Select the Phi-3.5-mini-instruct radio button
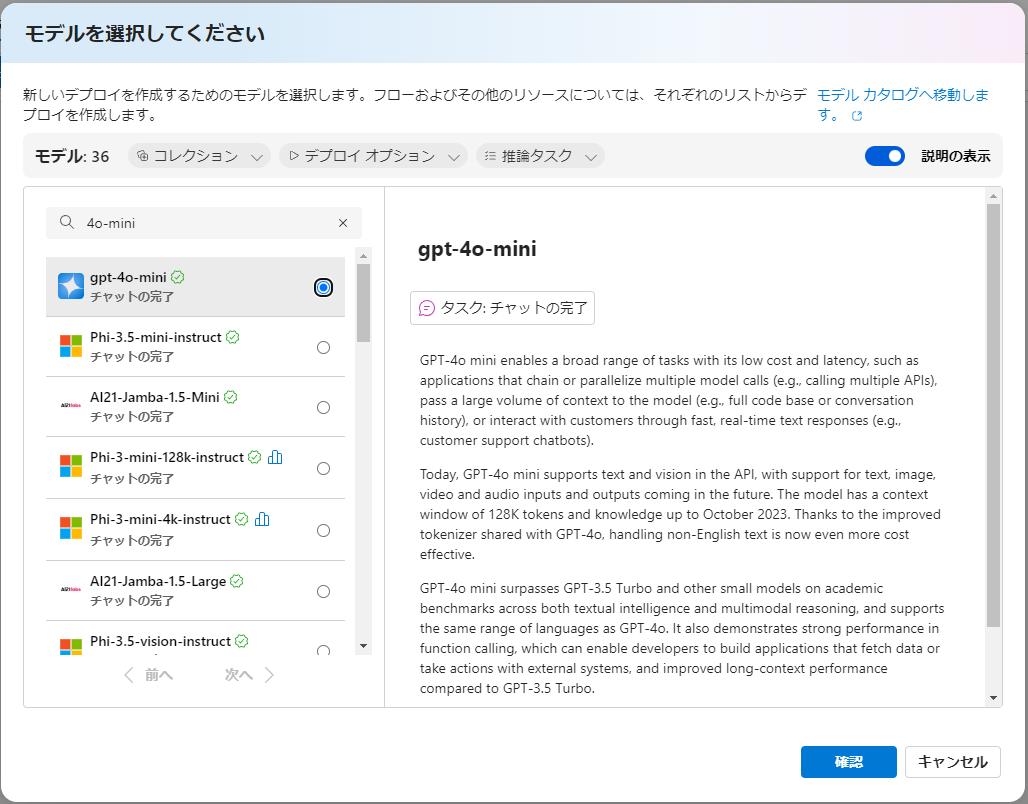This screenshot has width=1028, height=804. 323,348
